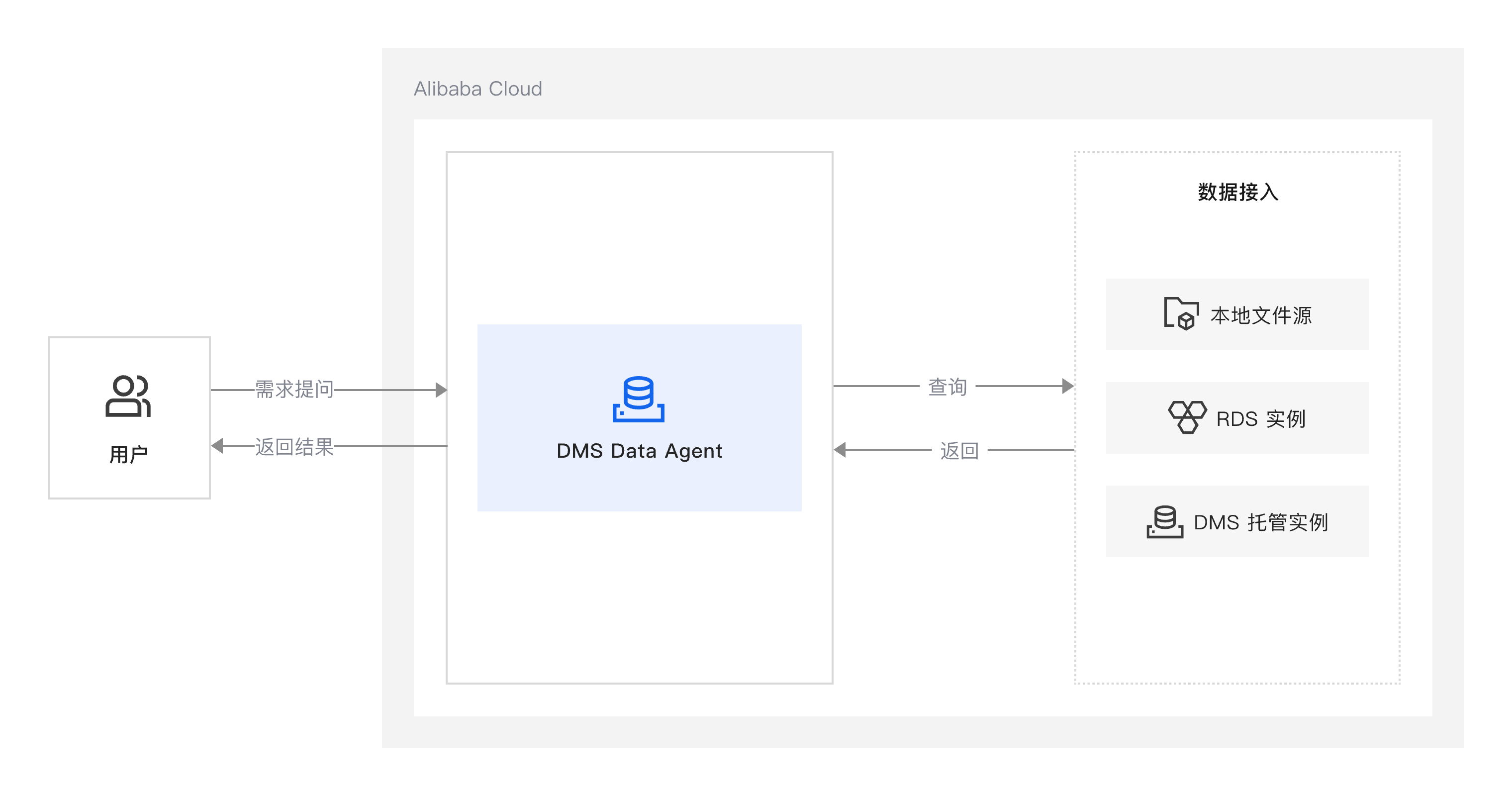The height and width of the screenshot is (796, 1512).
Task: Click the local file source folder icon
Action: click(x=1181, y=314)
